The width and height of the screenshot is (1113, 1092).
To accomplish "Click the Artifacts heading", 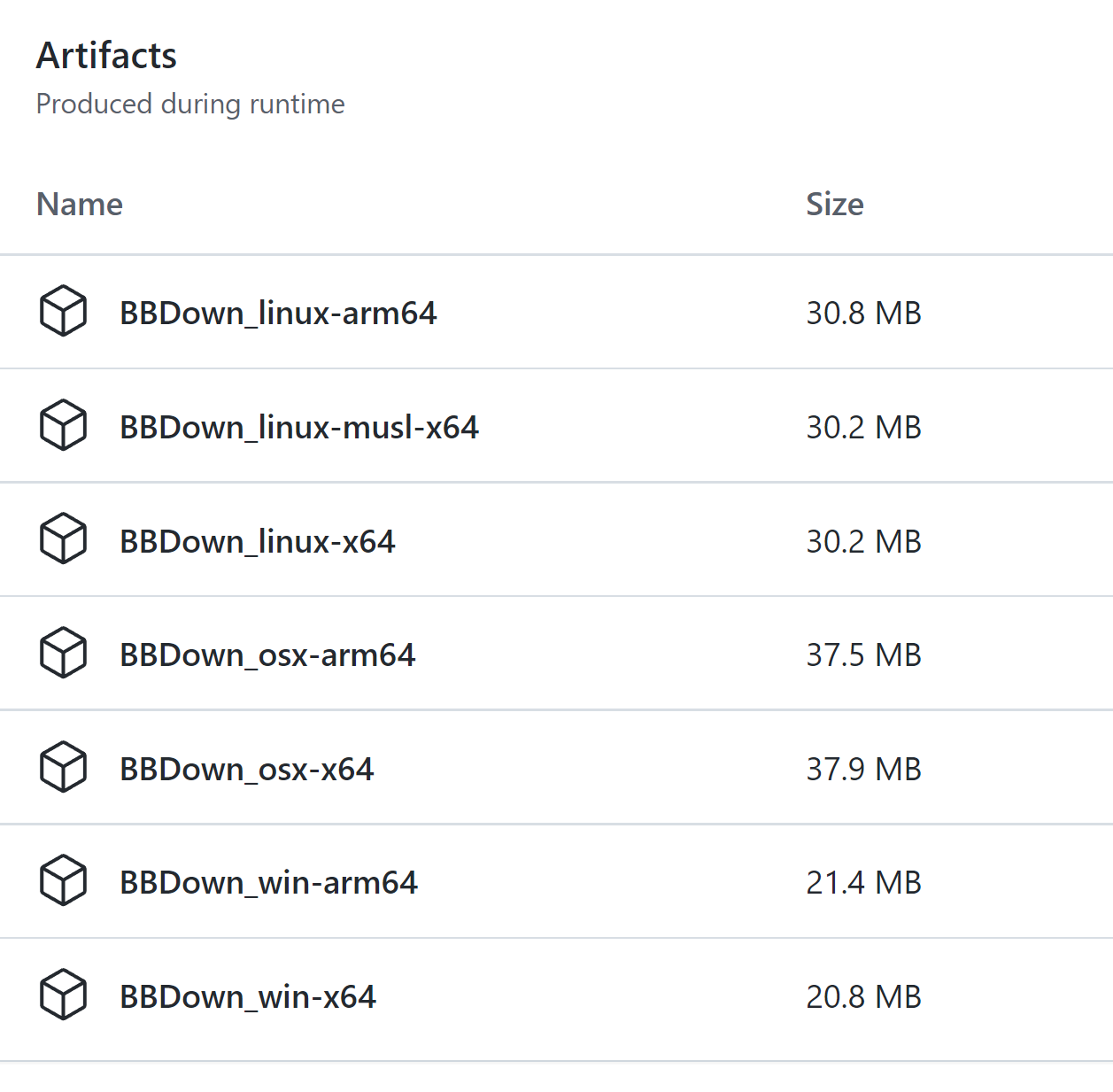I will click(x=106, y=55).
